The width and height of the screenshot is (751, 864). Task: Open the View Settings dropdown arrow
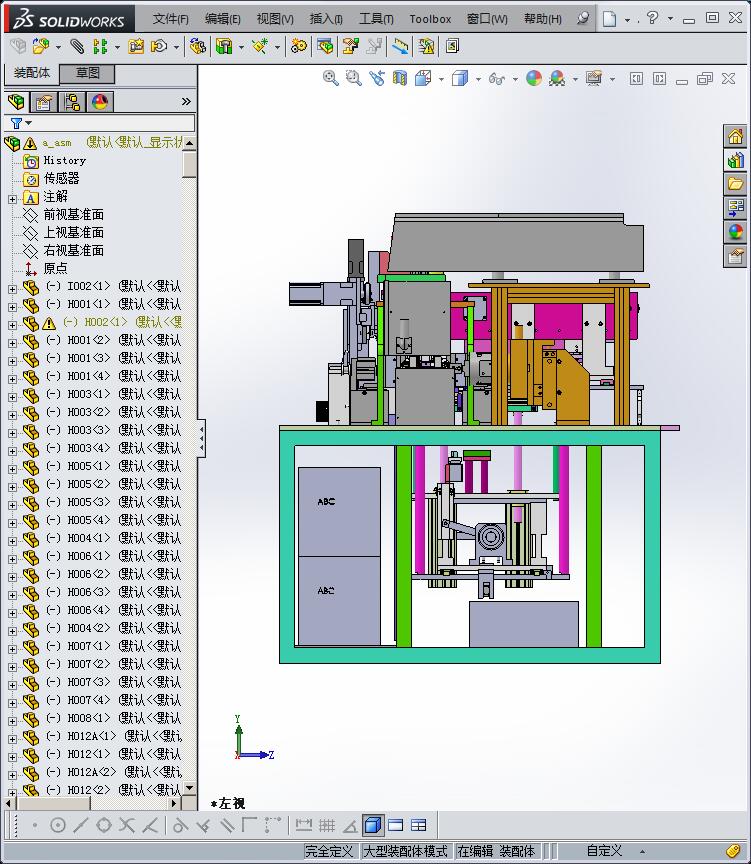point(612,79)
